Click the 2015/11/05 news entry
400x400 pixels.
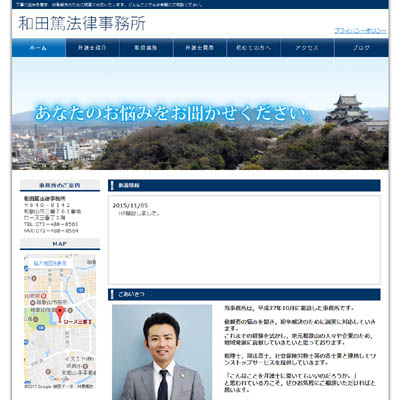click(x=130, y=206)
